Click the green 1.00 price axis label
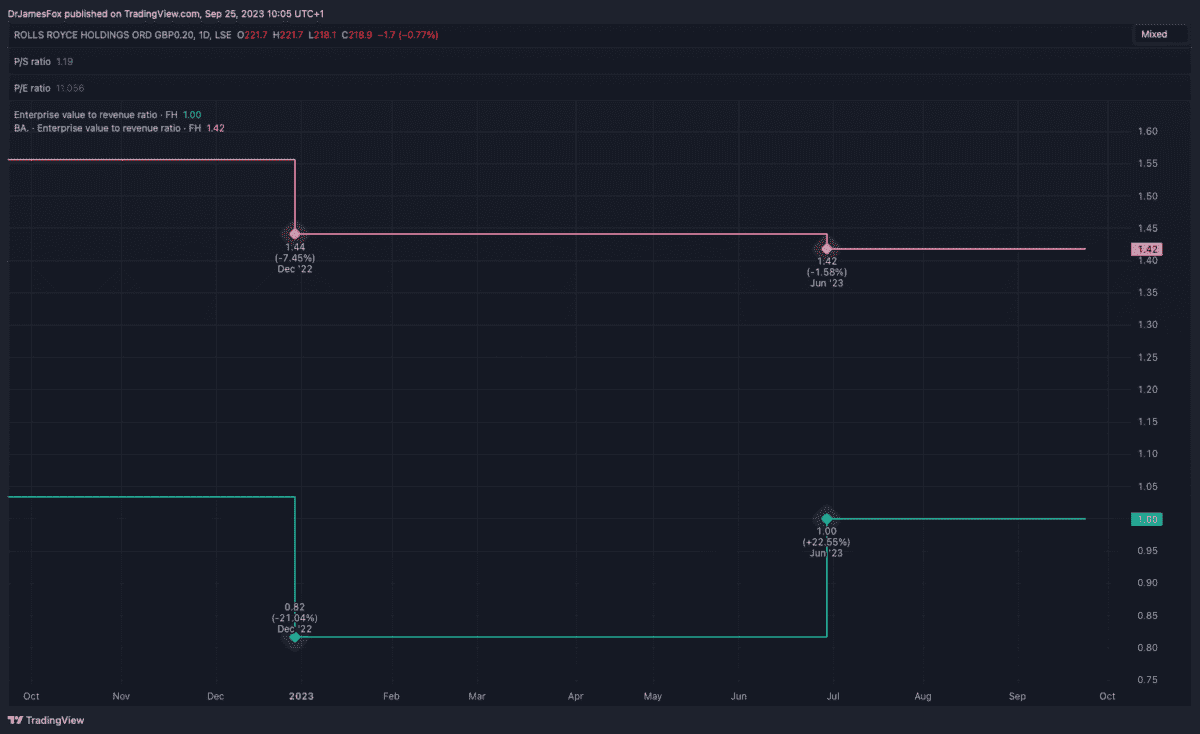Viewport: 1200px width, 734px height. pos(1148,519)
